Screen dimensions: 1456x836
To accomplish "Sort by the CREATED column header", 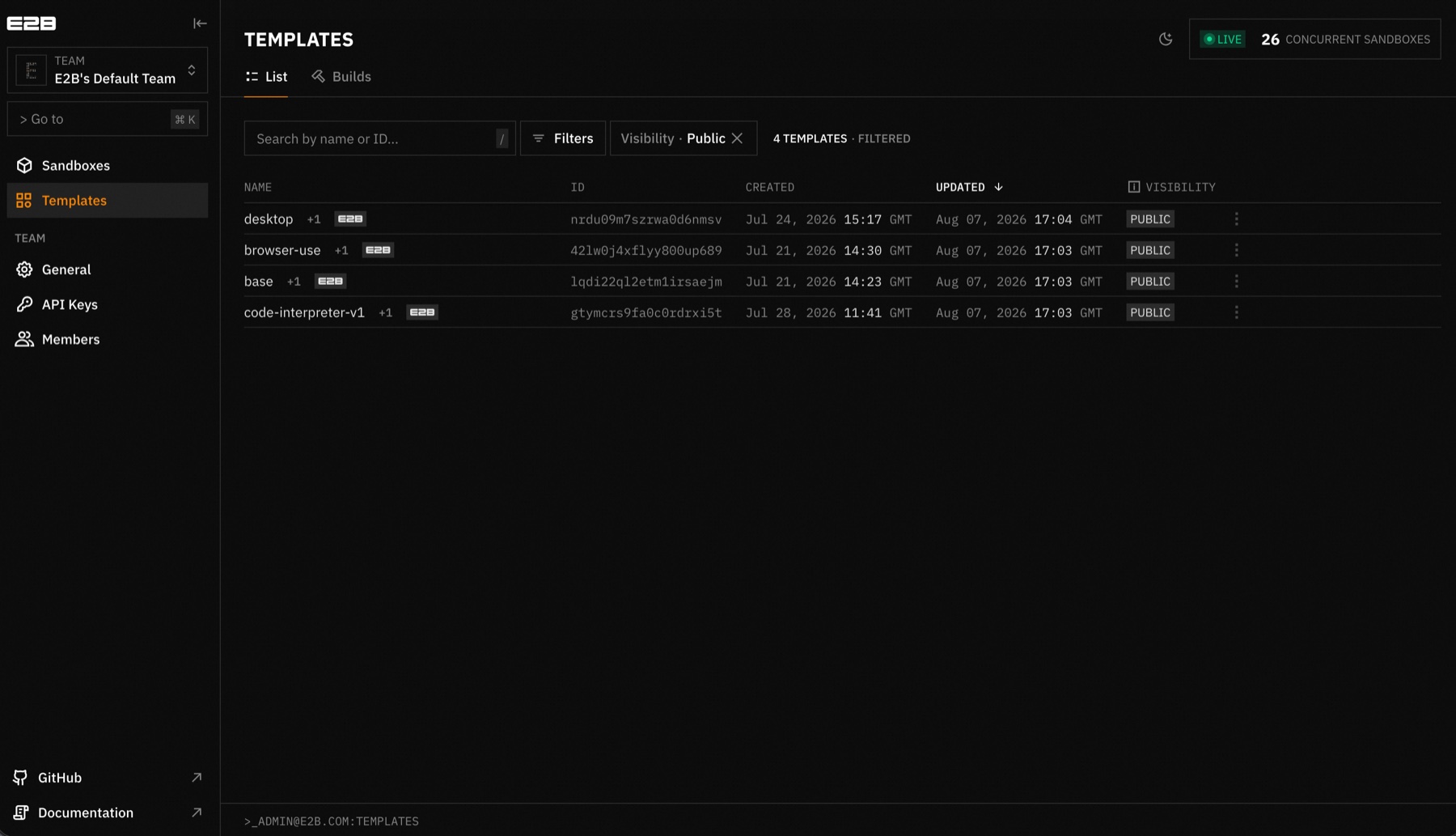I will (770, 187).
